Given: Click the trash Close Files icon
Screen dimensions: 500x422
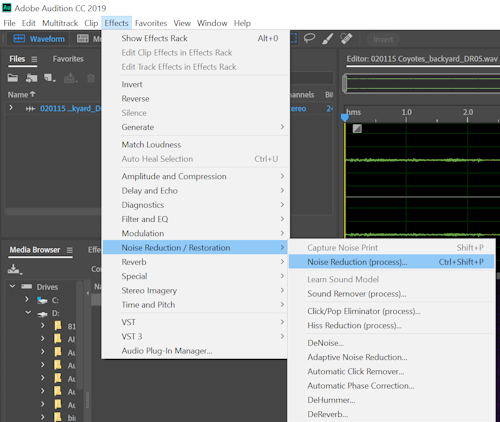Looking at the screenshot, I should 91,78.
